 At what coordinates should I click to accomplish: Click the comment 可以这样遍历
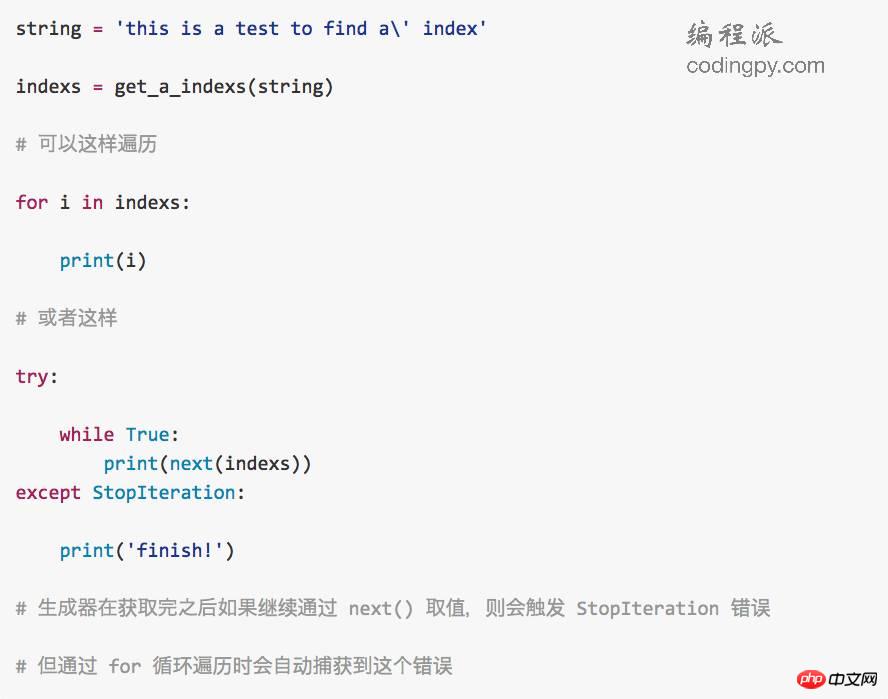[87, 144]
